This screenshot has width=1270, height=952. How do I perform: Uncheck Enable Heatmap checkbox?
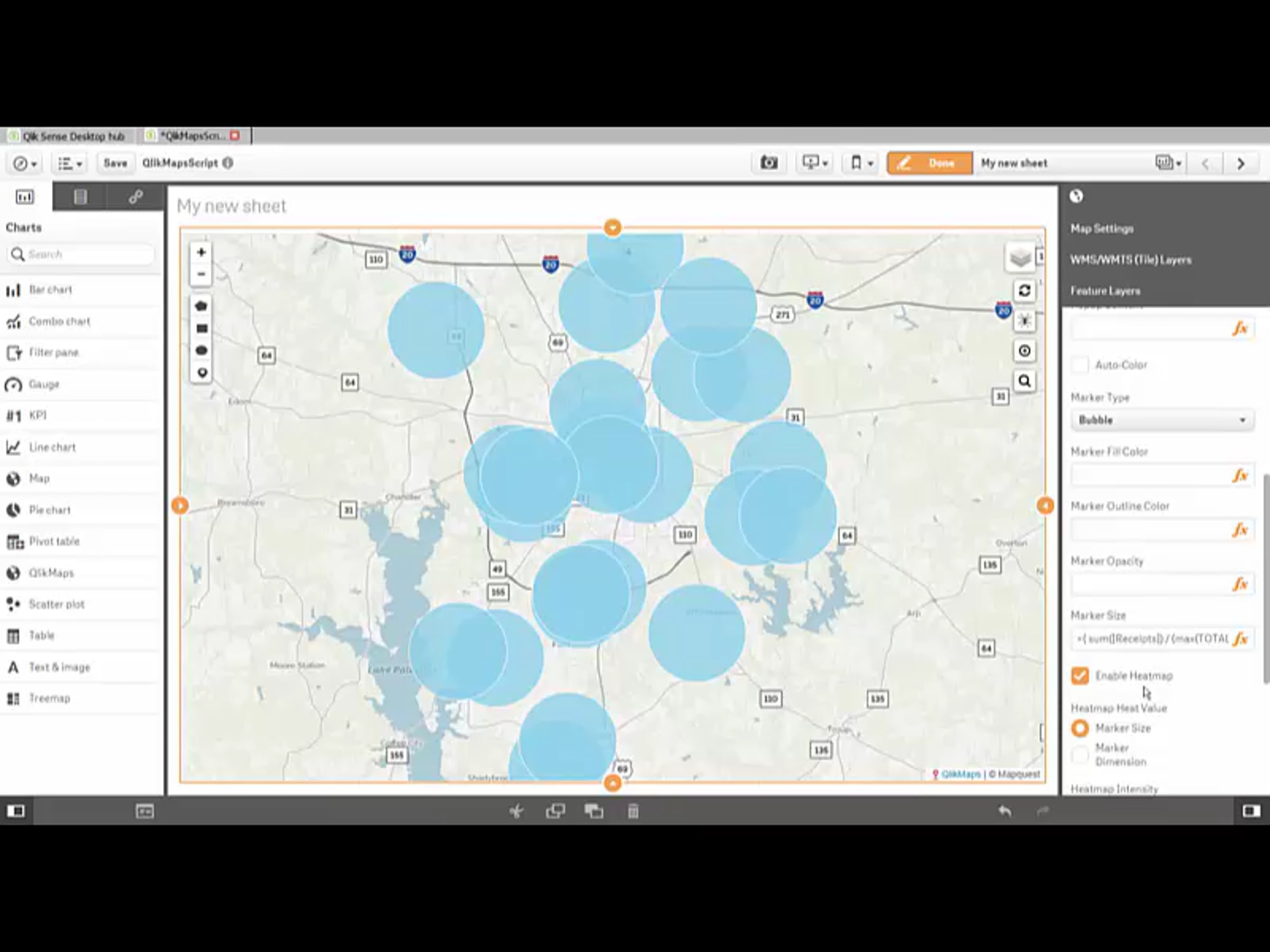(x=1079, y=675)
